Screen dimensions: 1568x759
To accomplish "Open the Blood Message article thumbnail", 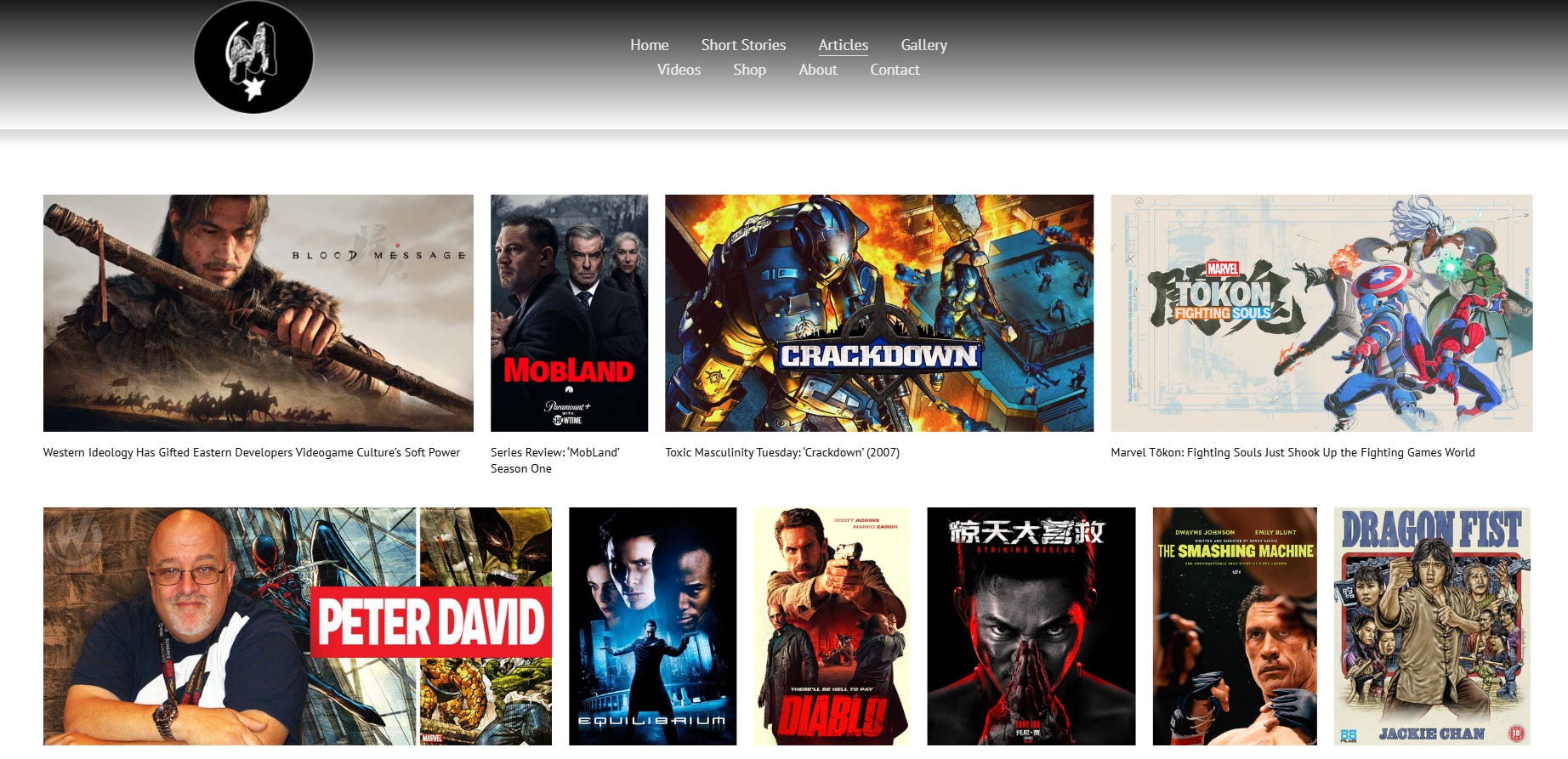I will click(258, 313).
